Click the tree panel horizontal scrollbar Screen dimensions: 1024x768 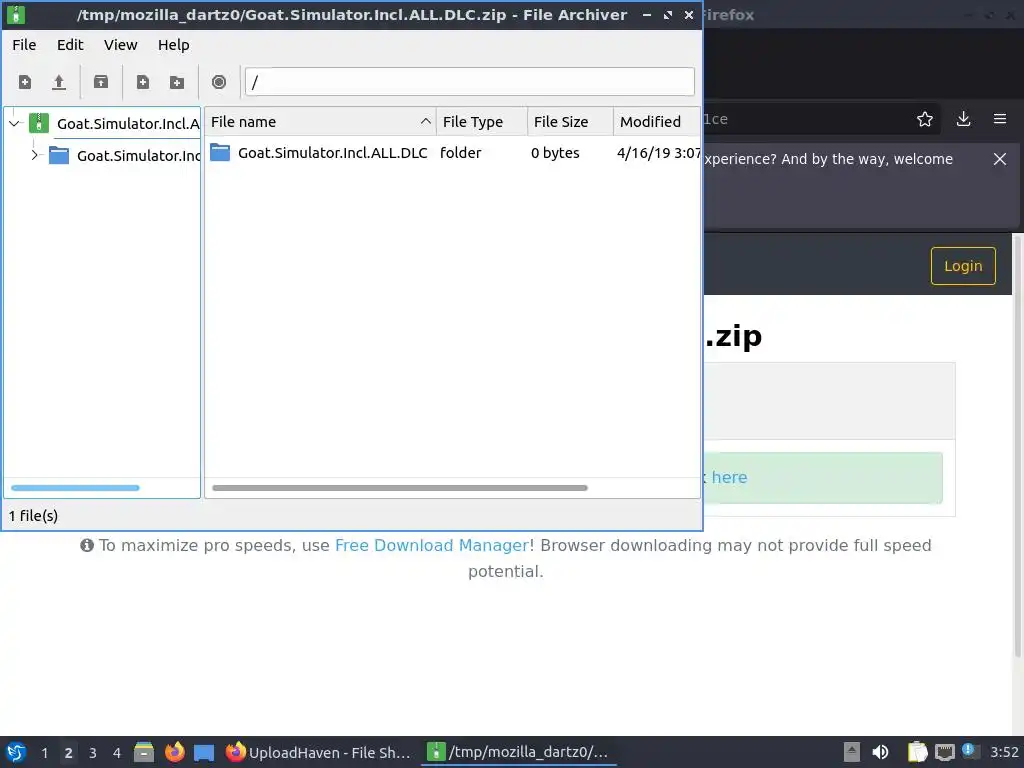pos(75,488)
